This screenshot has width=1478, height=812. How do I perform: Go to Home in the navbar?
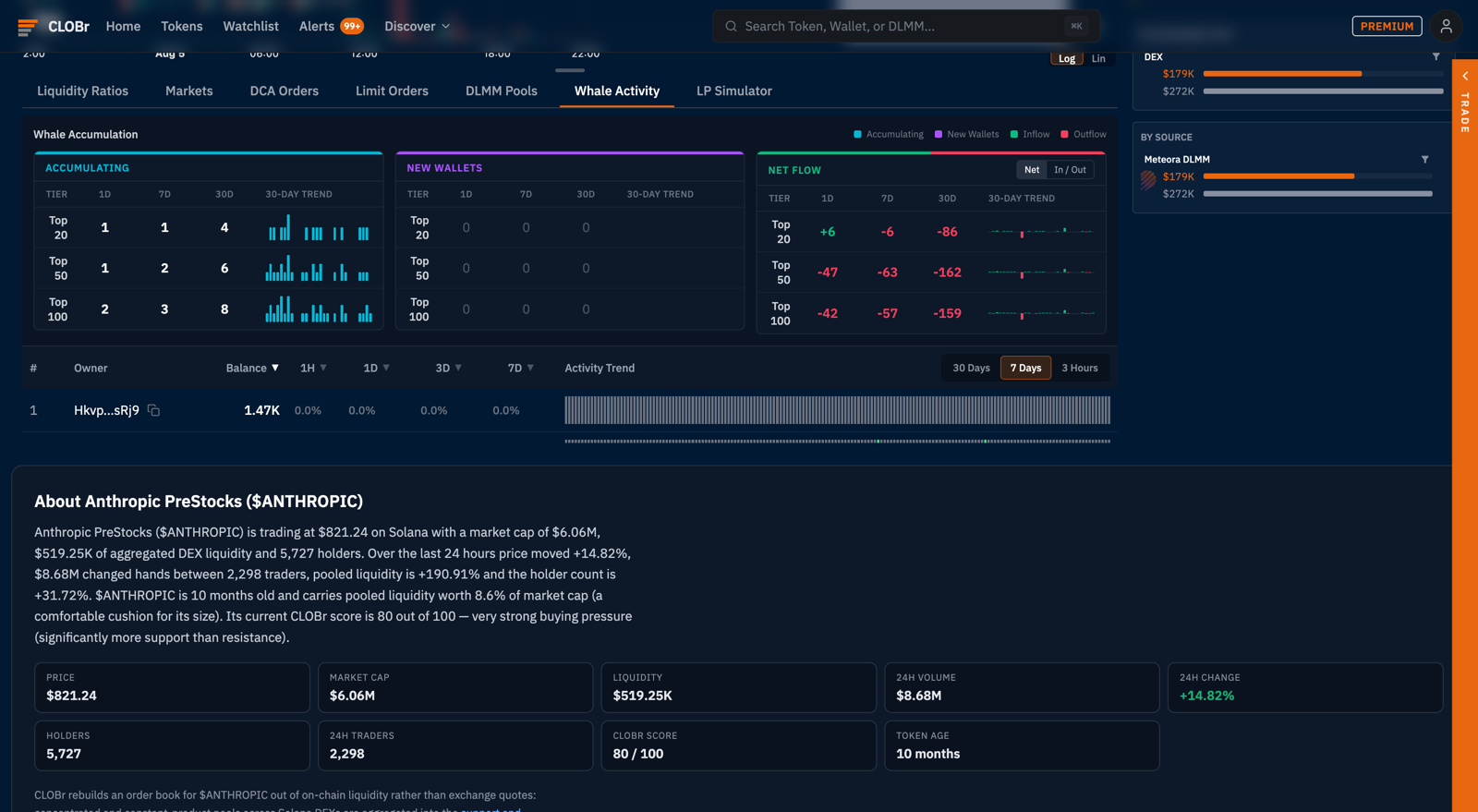124,26
